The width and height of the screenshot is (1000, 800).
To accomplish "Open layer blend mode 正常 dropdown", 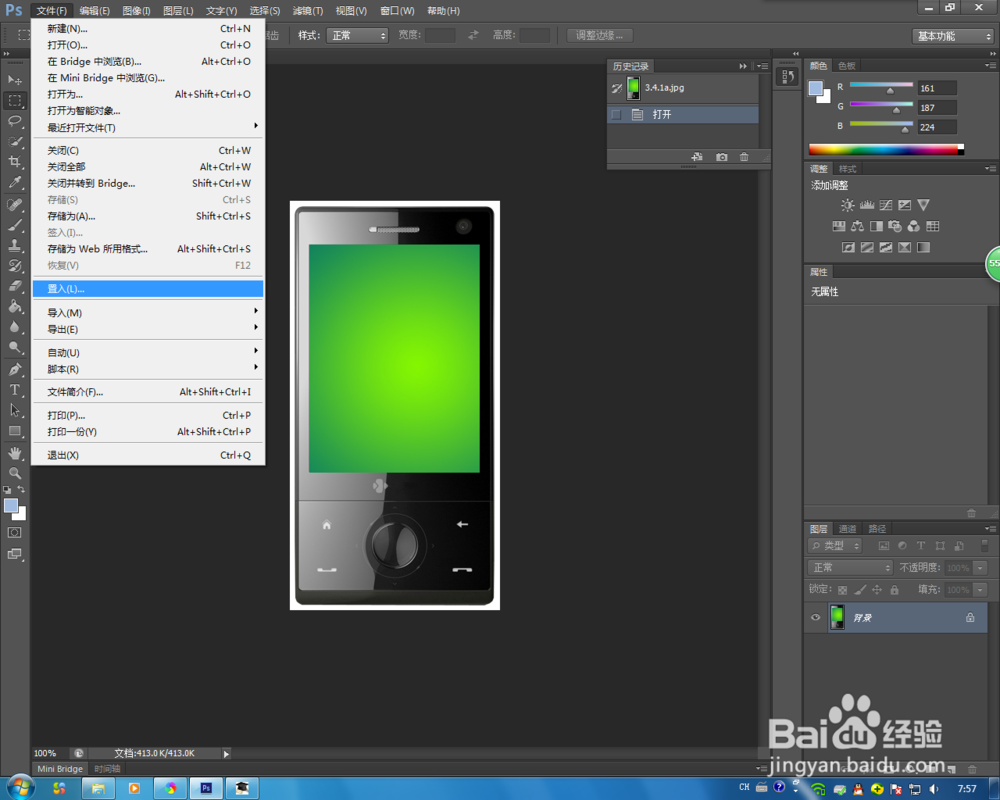I will (850, 567).
